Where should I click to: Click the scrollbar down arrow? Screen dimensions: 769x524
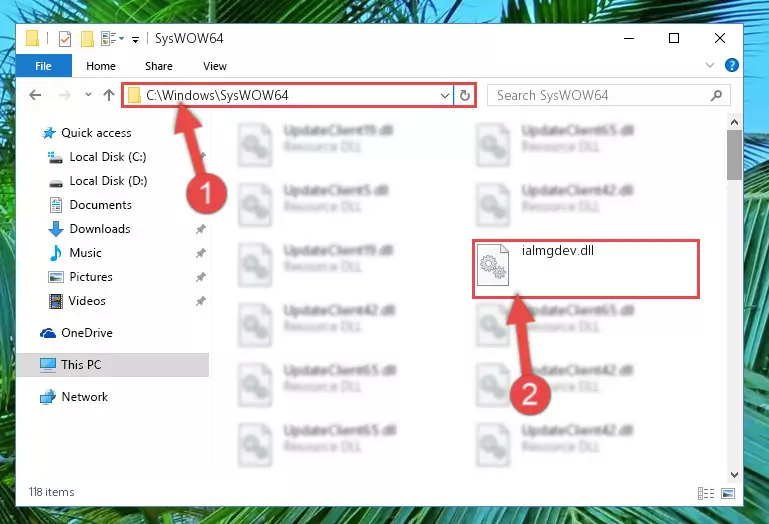(x=734, y=474)
